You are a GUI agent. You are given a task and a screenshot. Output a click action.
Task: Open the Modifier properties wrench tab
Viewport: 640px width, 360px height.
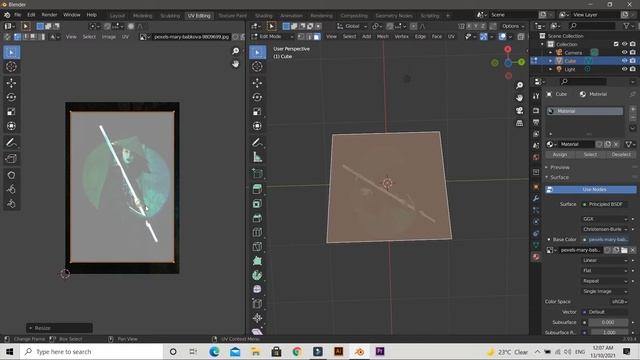pos(536,198)
